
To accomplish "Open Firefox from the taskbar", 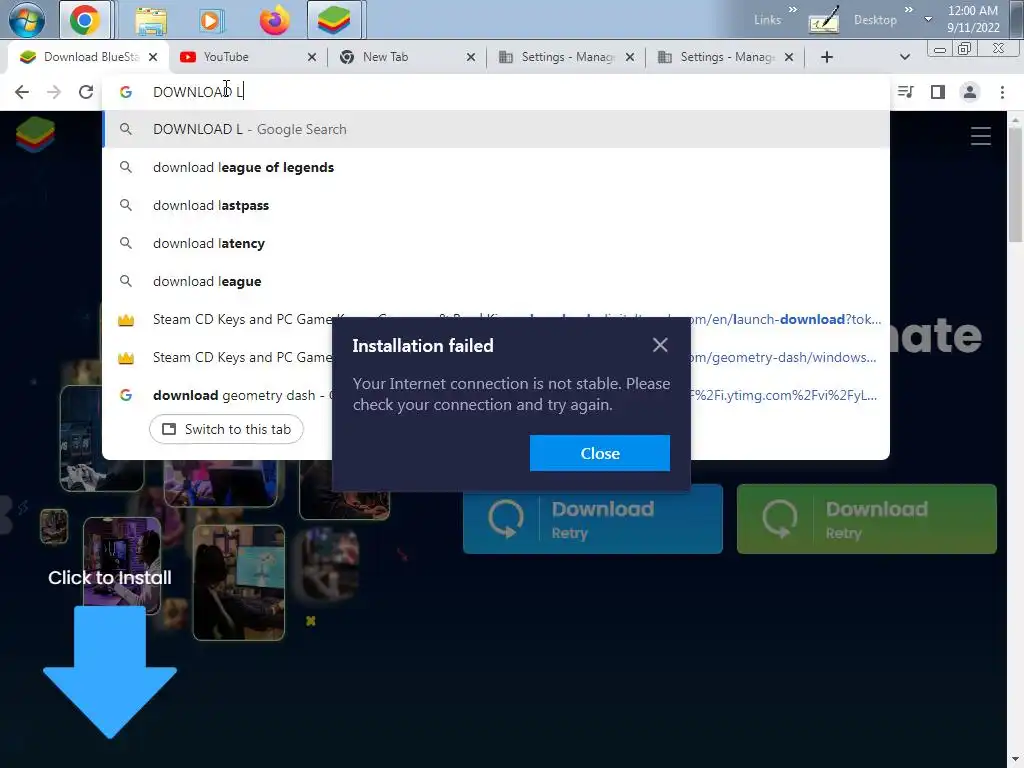I will tap(274, 20).
